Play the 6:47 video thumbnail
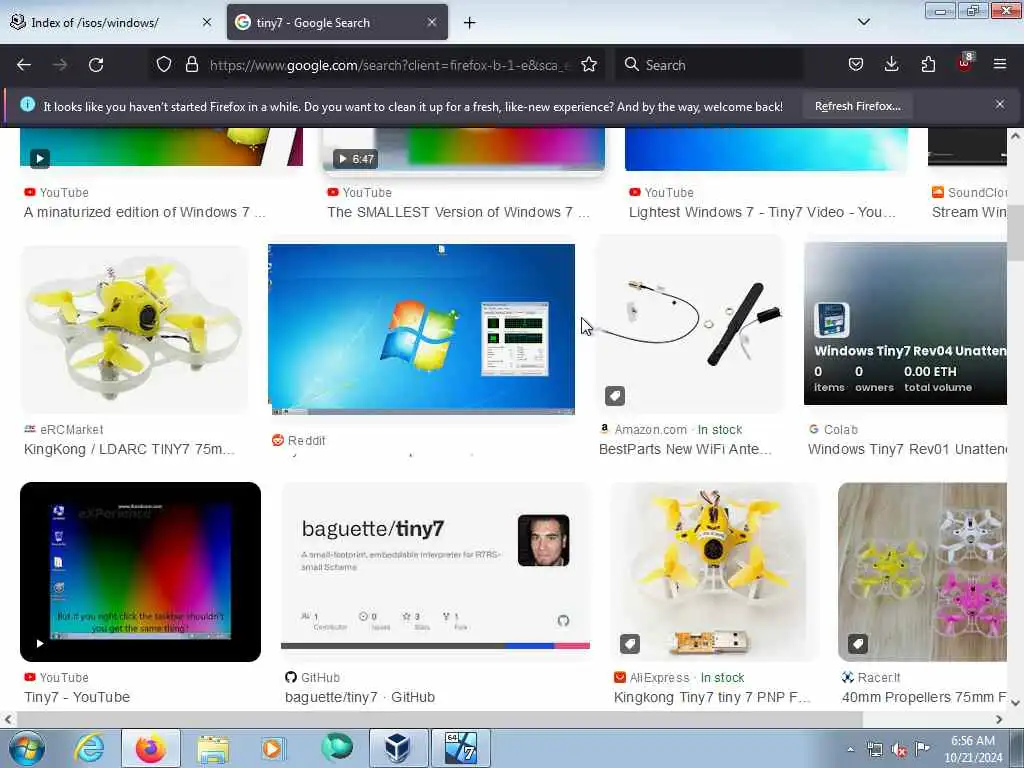Viewport: 1024px width, 768px height. pyautogui.click(x=464, y=150)
